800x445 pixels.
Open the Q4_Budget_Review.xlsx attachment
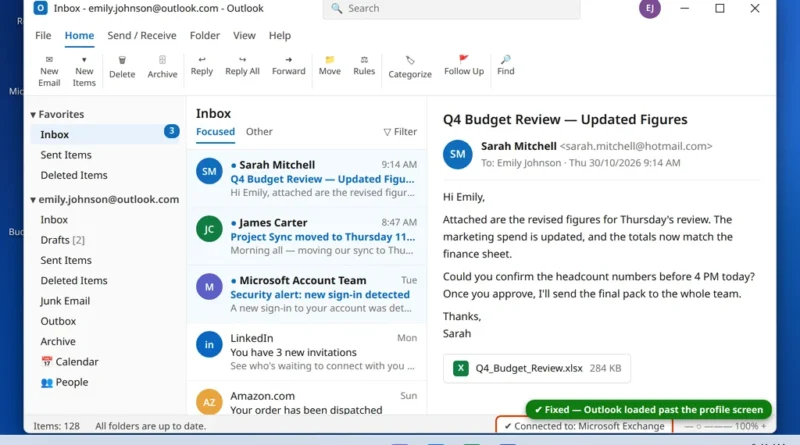click(x=537, y=368)
